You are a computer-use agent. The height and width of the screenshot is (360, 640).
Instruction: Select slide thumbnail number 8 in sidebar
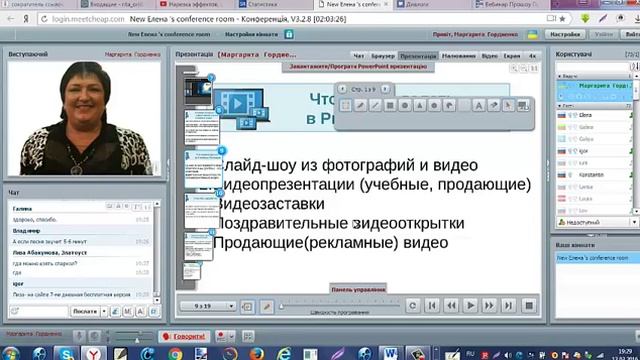click(202, 128)
